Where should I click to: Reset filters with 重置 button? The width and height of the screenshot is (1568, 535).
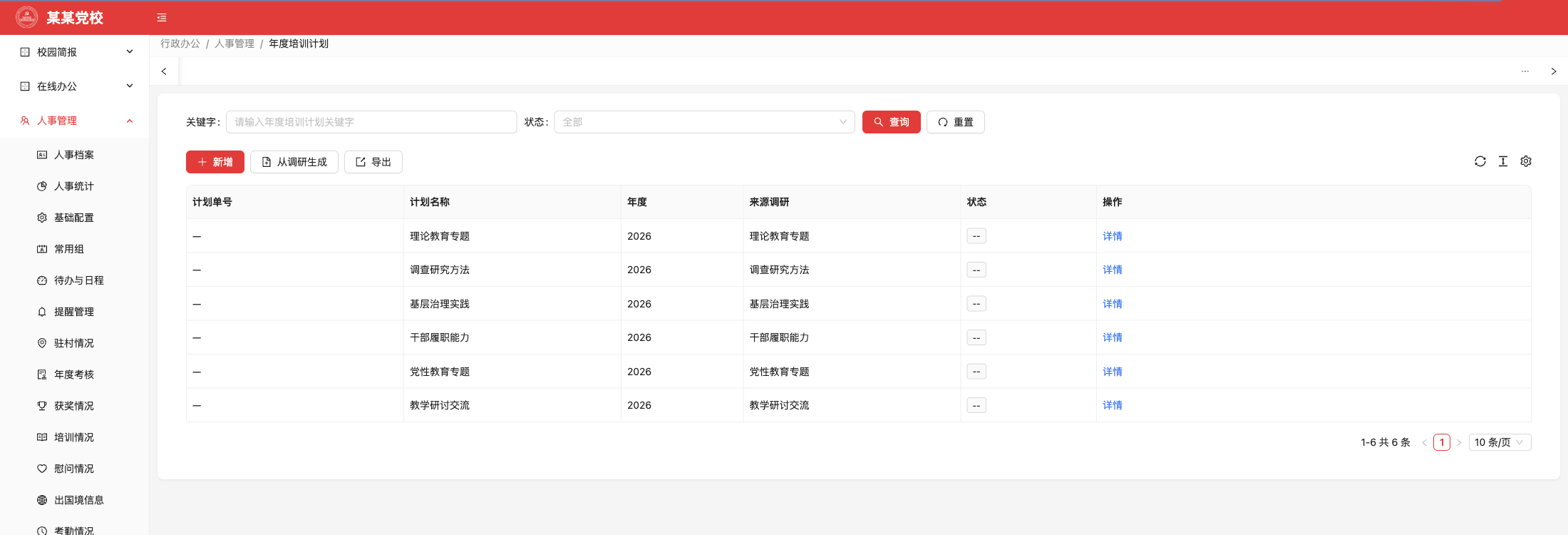(955, 122)
